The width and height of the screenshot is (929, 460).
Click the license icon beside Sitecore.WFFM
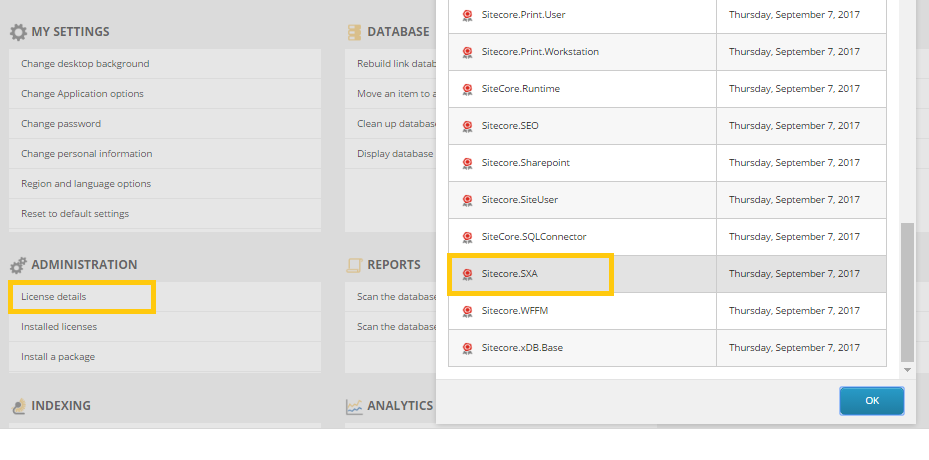pos(467,311)
